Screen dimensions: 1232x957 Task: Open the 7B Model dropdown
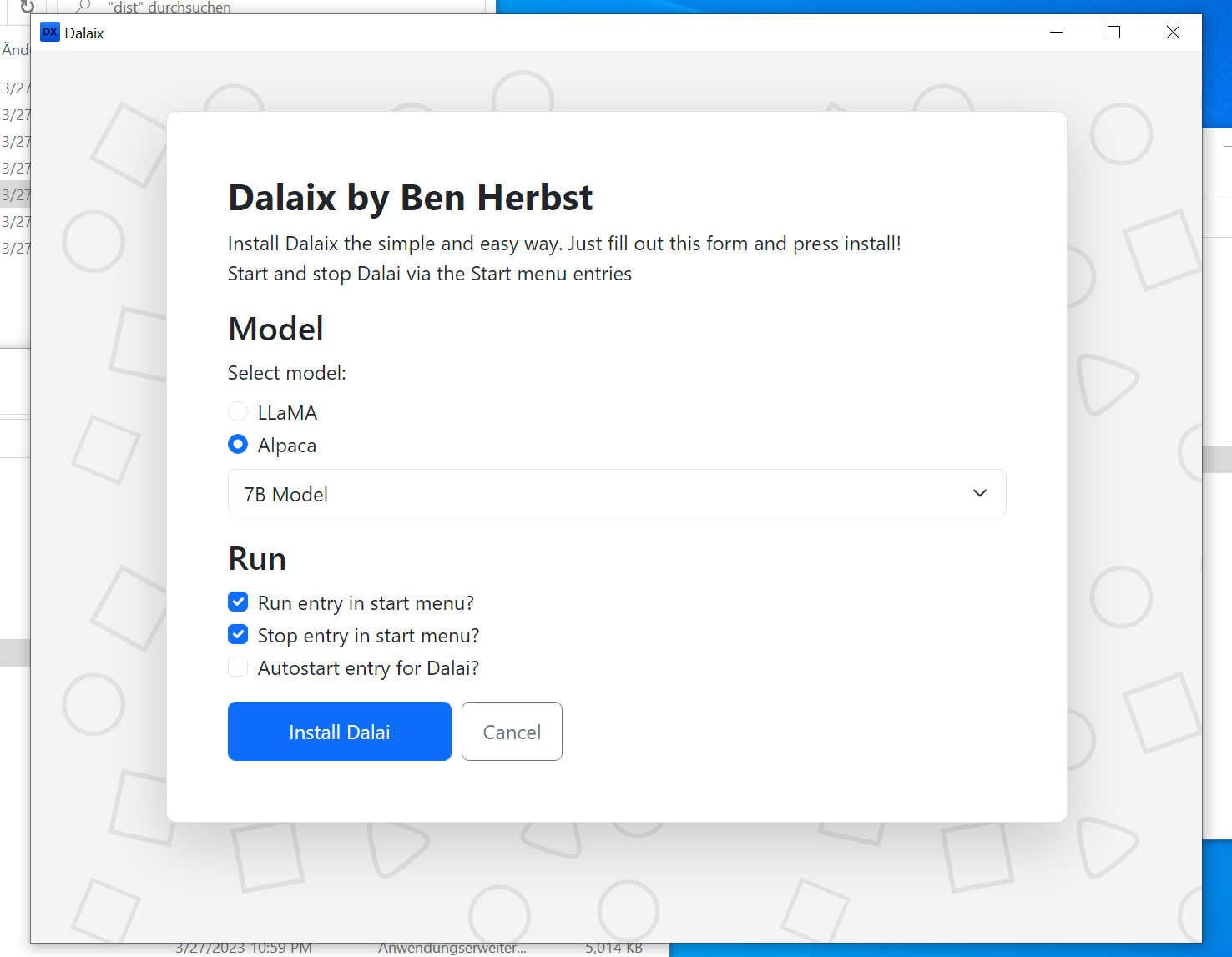pyautogui.click(x=616, y=493)
